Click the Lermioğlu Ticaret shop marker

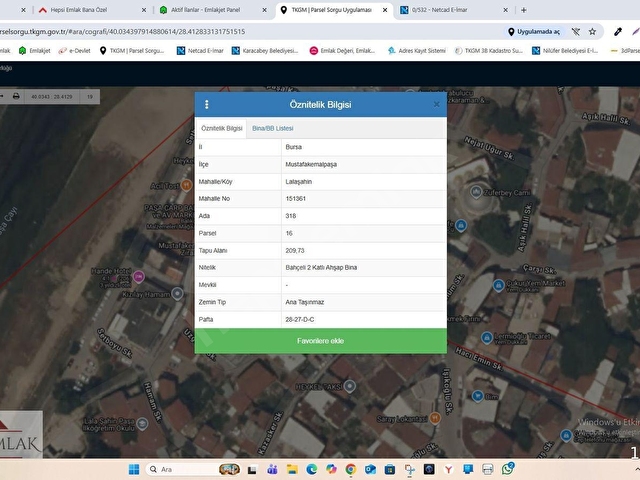tap(487, 338)
